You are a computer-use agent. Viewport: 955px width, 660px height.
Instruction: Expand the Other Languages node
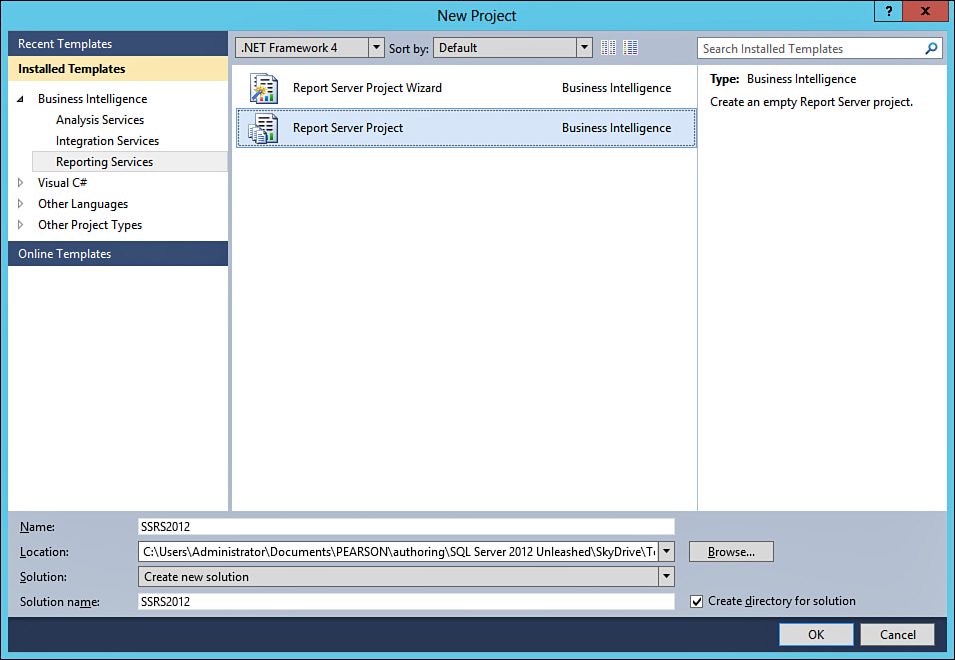point(22,204)
